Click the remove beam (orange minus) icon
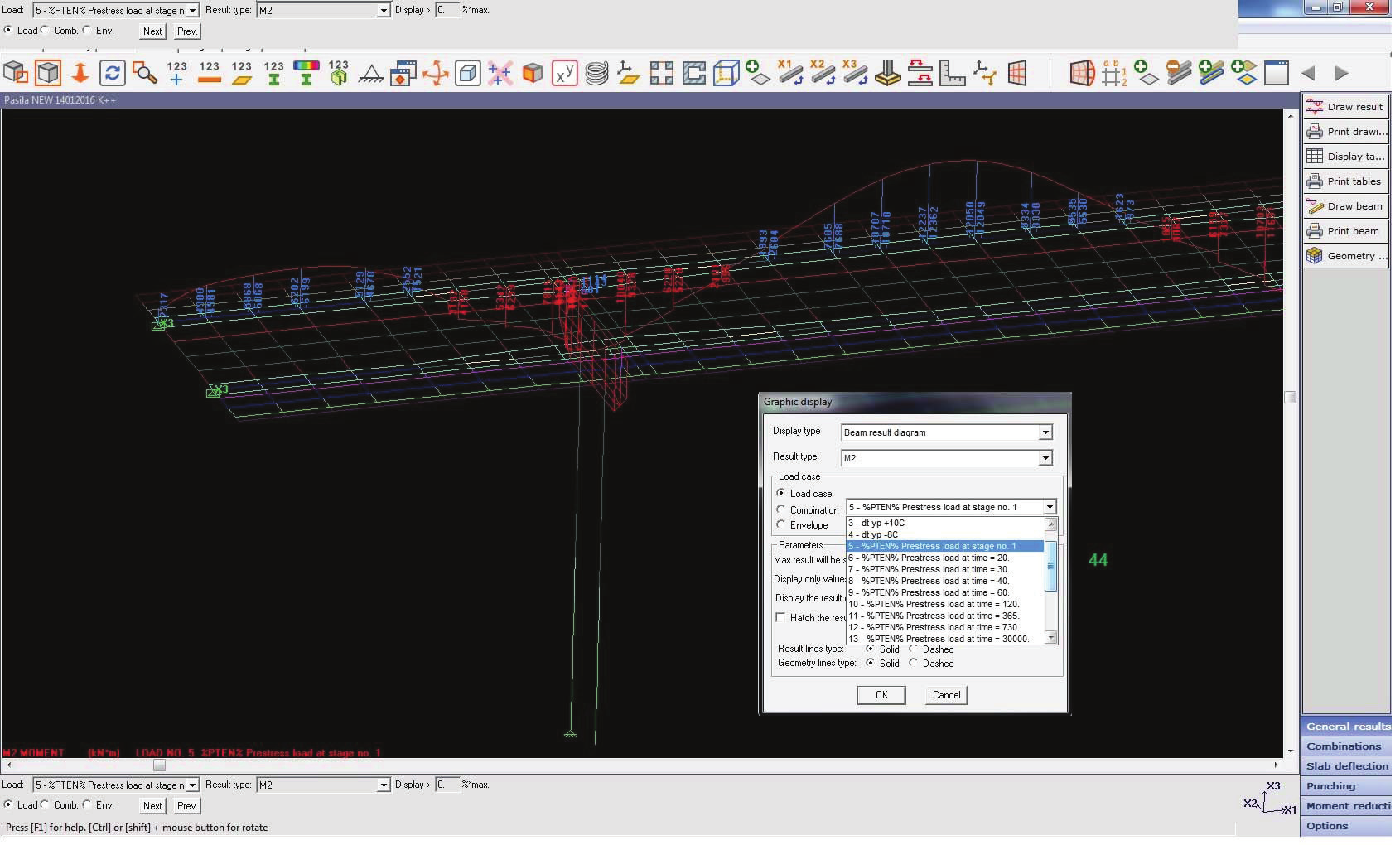This screenshot has width=1400, height=845. pyautogui.click(x=1179, y=73)
